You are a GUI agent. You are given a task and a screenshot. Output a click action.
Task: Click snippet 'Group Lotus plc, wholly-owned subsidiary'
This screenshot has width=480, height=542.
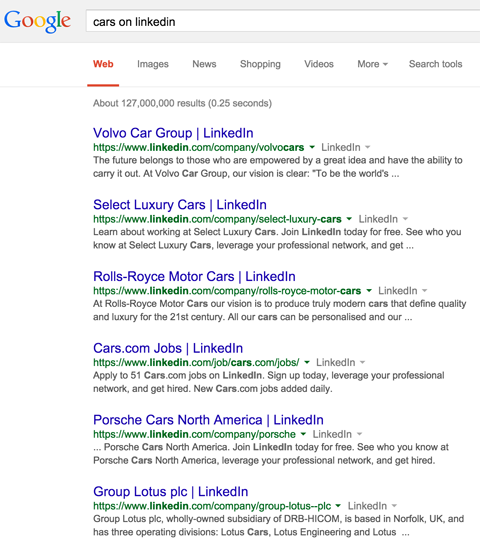point(279,525)
